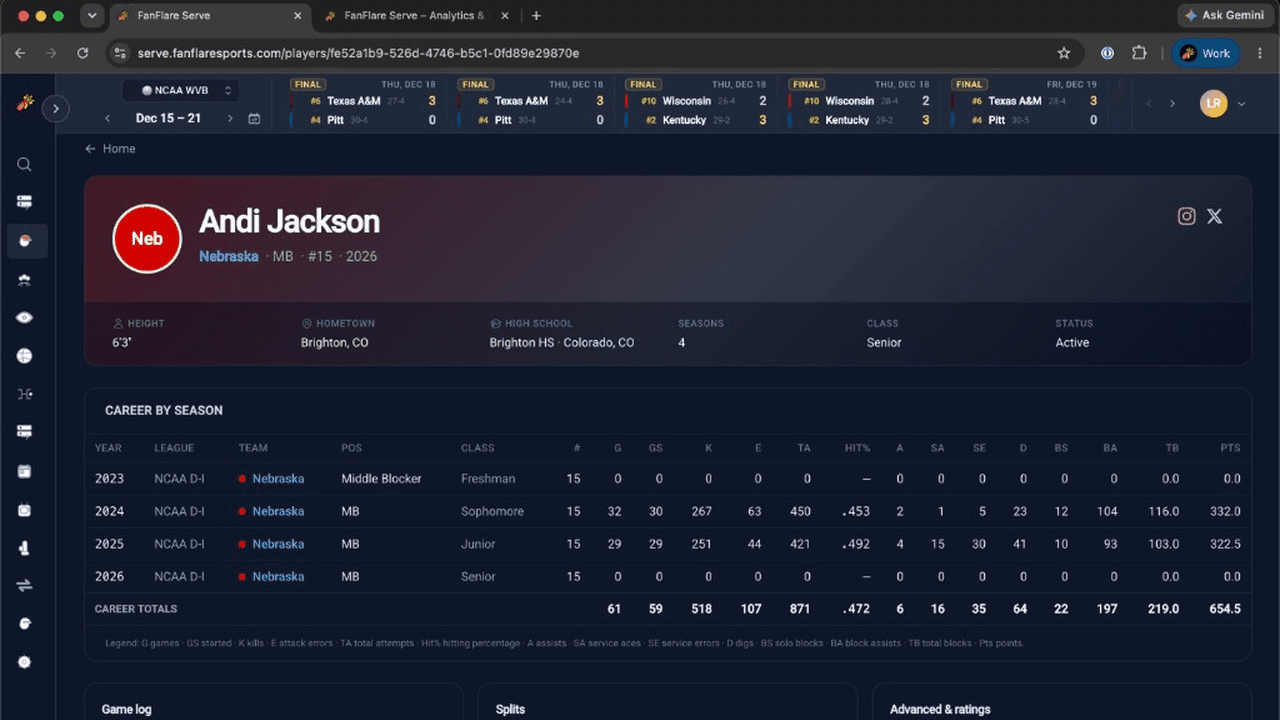1280x720 pixels.
Task: Click the bottom-most badge icon in sidebar
Action: click(25, 662)
